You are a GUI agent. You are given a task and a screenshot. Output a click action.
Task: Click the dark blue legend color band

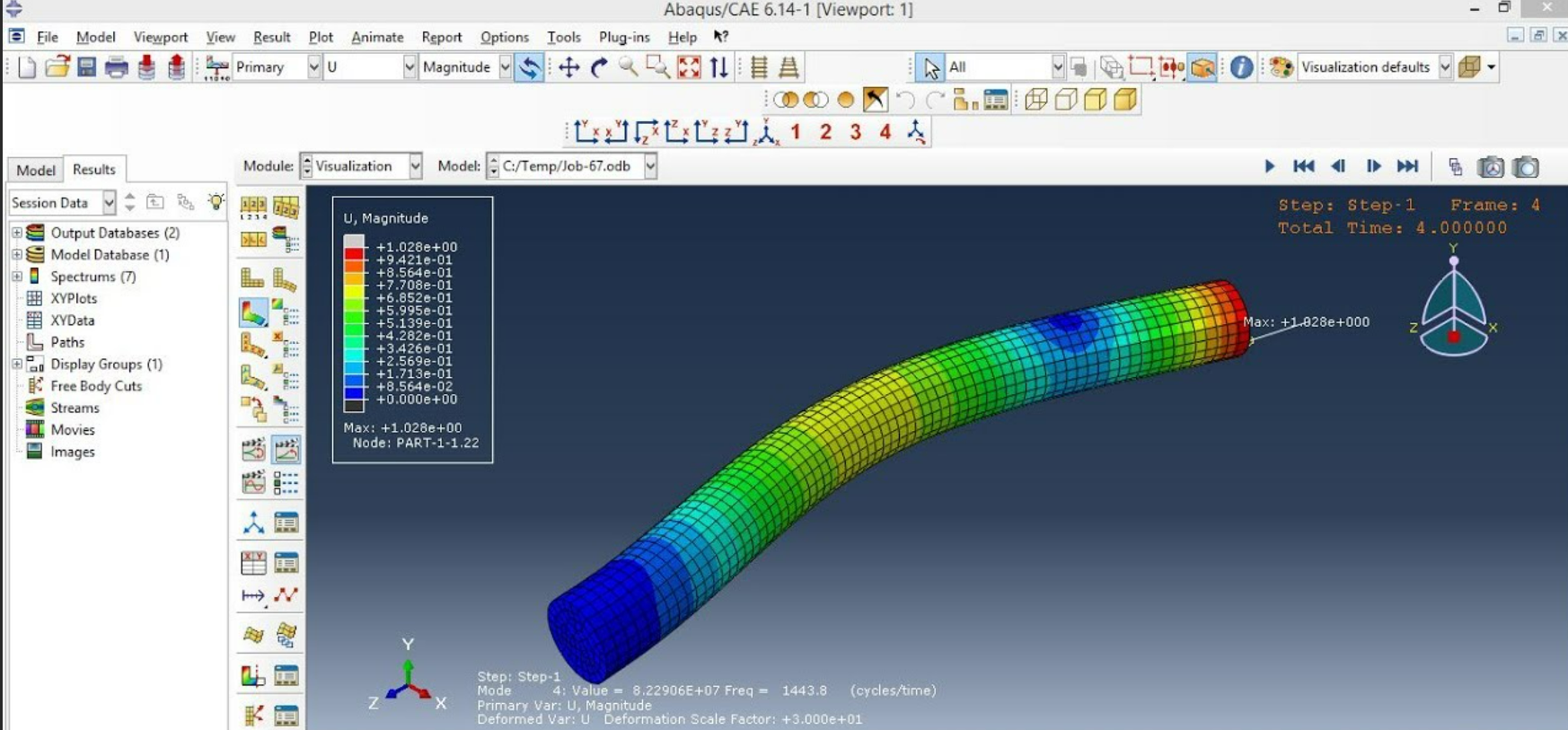pyautogui.click(x=354, y=393)
